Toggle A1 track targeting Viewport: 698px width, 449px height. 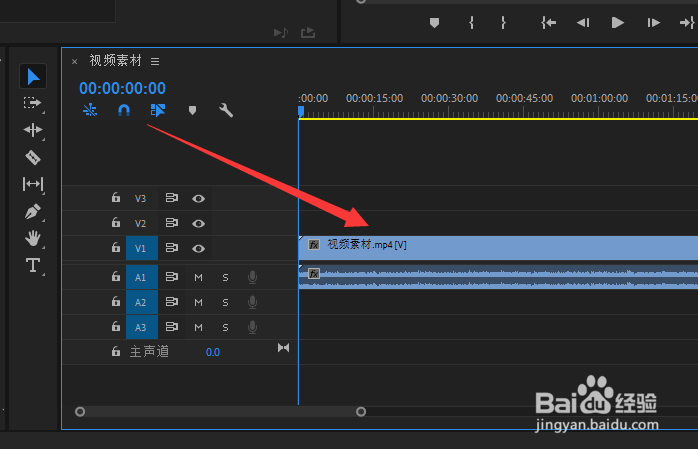[x=142, y=278]
